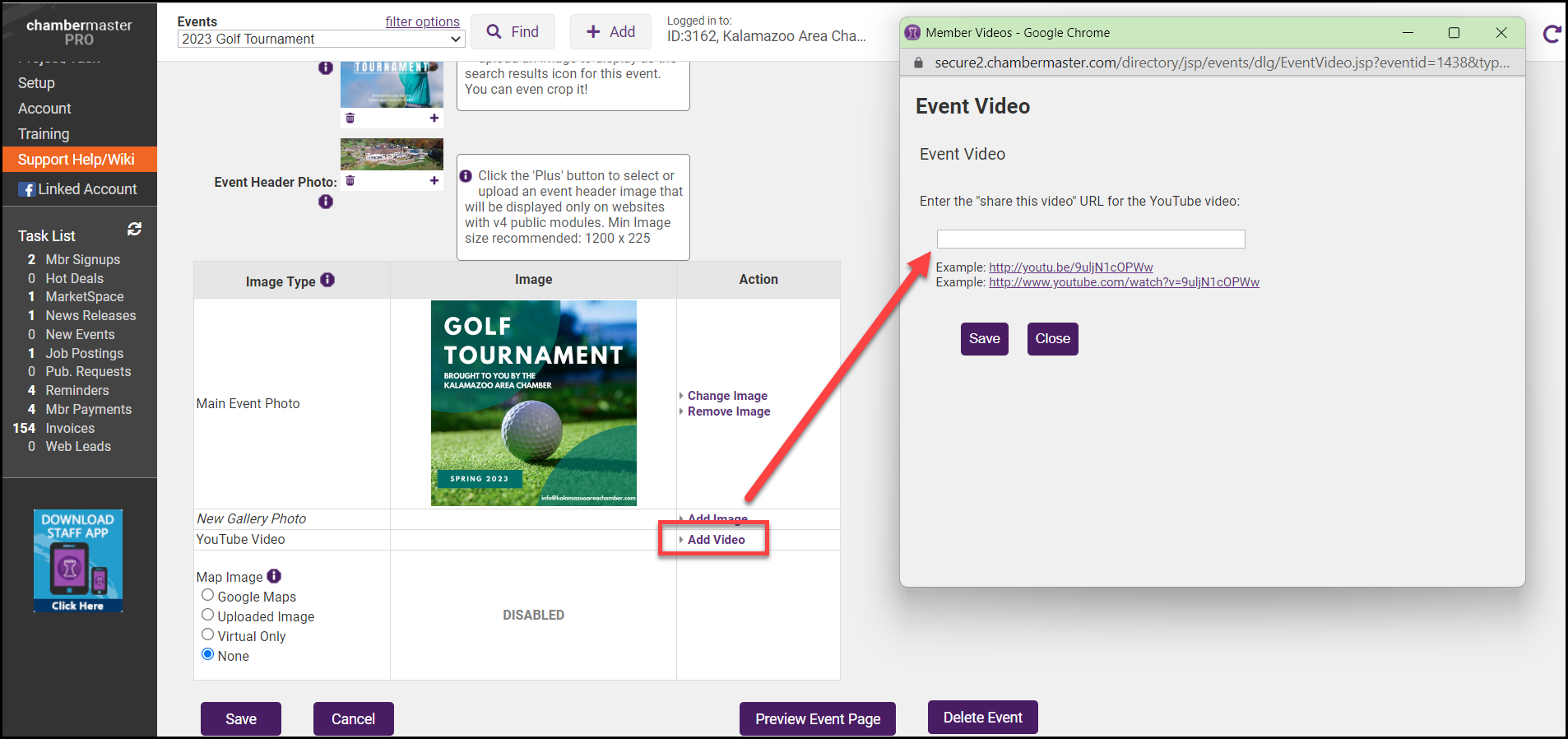Choose the Virtual Only map option
Viewport: 1568px width, 739px height.
[x=208, y=634]
